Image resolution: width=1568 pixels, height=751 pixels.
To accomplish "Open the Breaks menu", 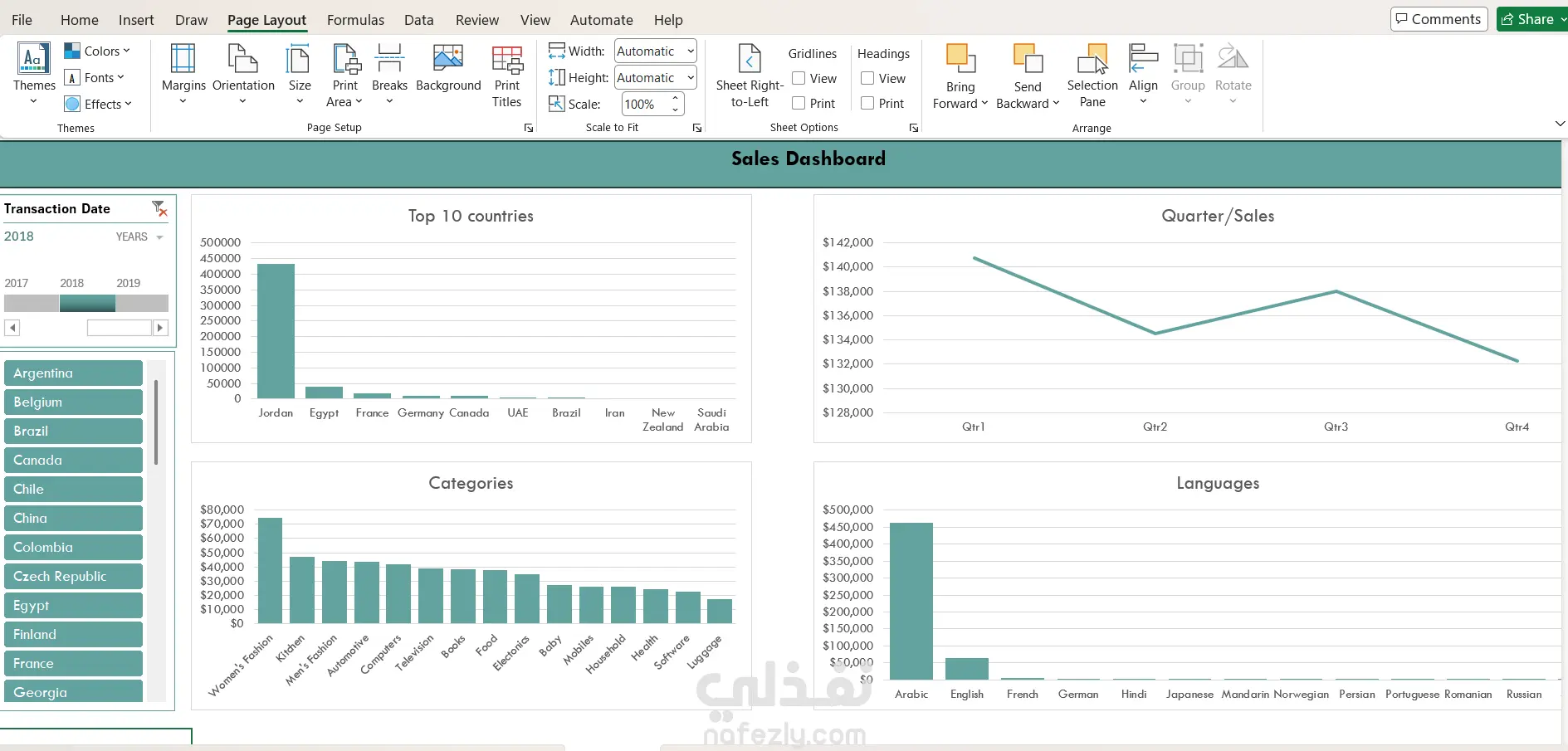I will click(389, 75).
